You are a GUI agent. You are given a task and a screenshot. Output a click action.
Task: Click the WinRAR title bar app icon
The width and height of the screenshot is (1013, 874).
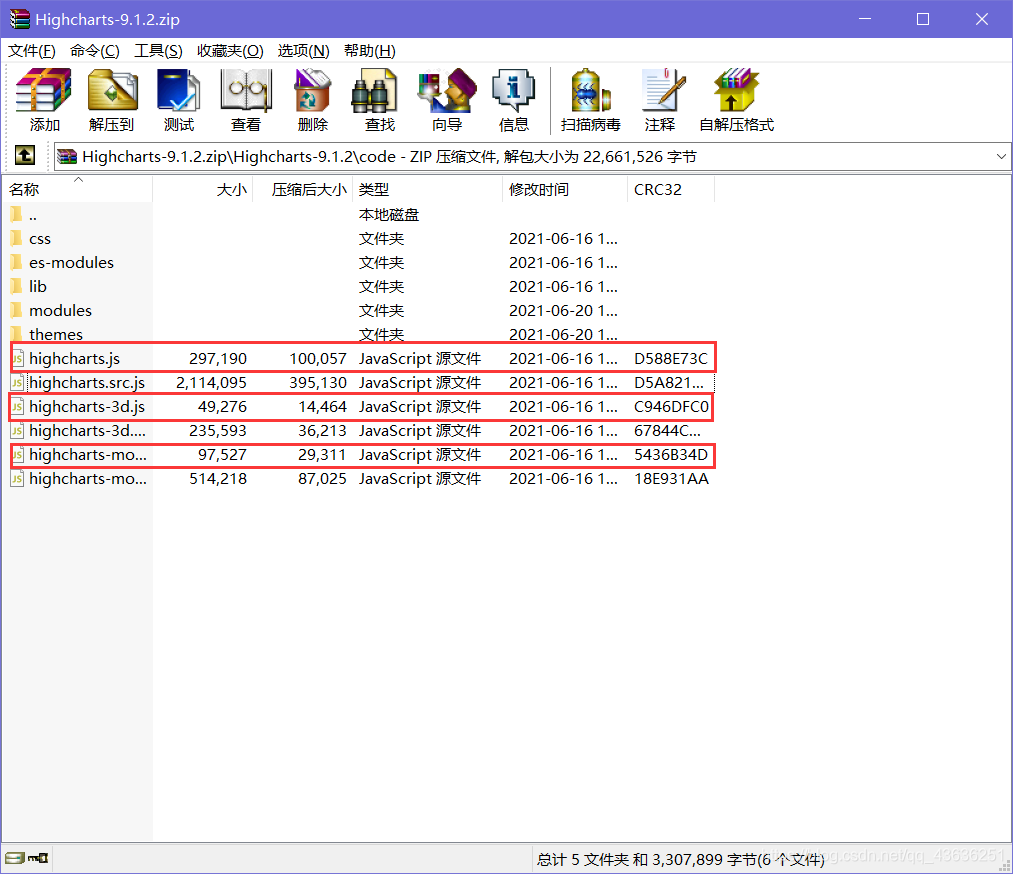pos(19,19)
